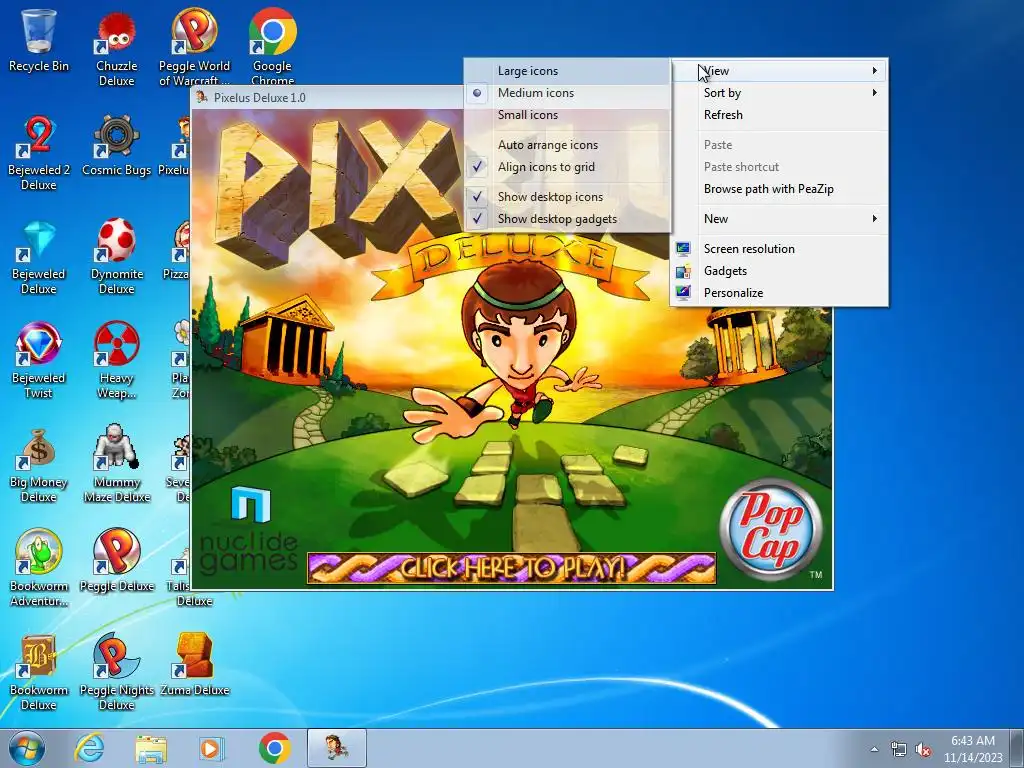Open Gadgets from context menu
This screenshot has height=768, width=1024.
(779, 271)
